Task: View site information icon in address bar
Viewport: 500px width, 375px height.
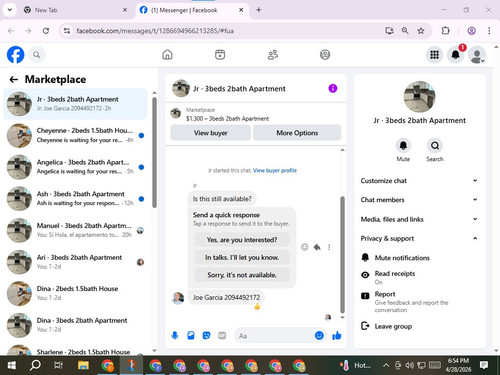Action: (x=67, y=31)
